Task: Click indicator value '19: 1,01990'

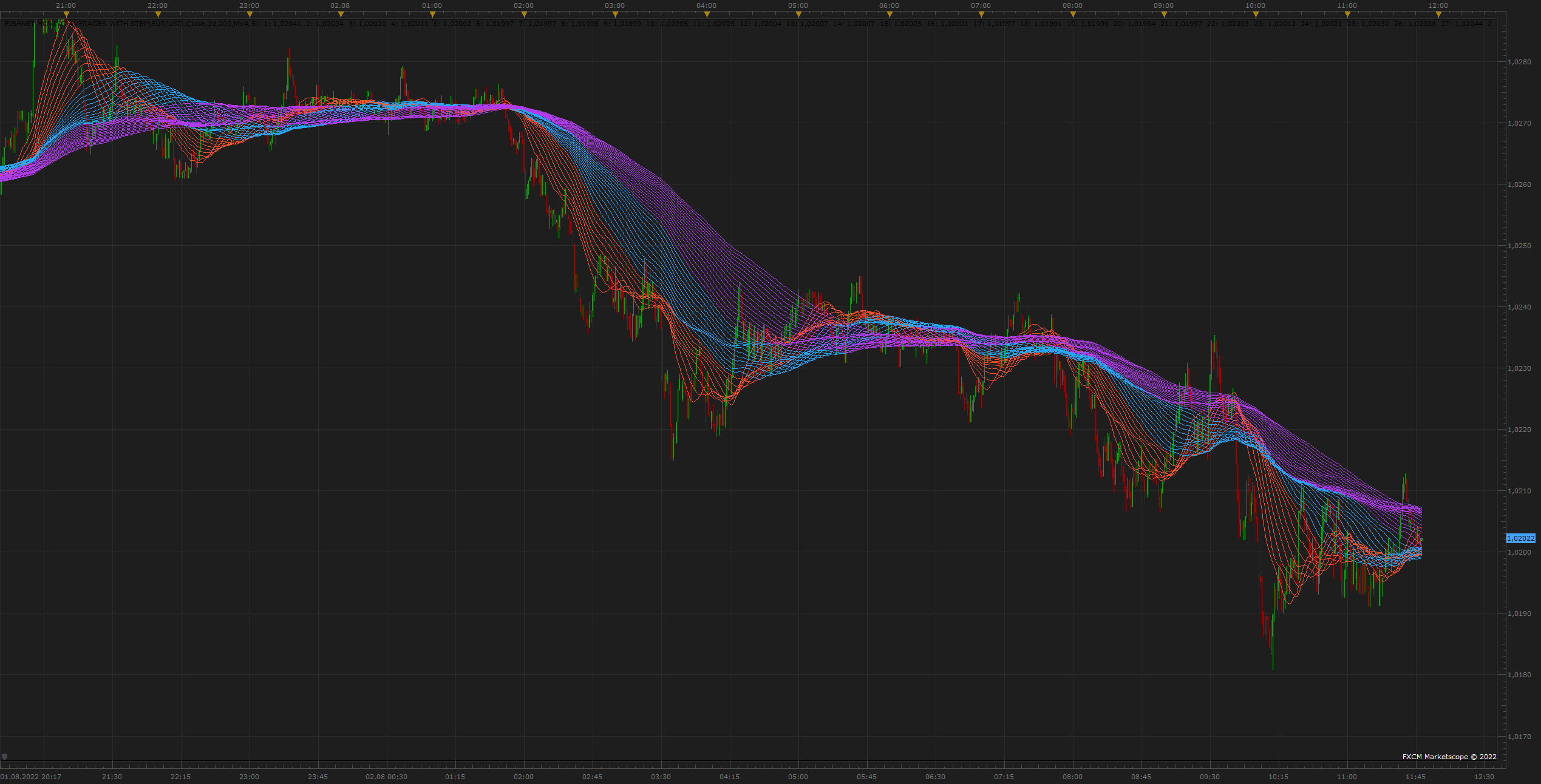Action: (x=1087, y=24)
